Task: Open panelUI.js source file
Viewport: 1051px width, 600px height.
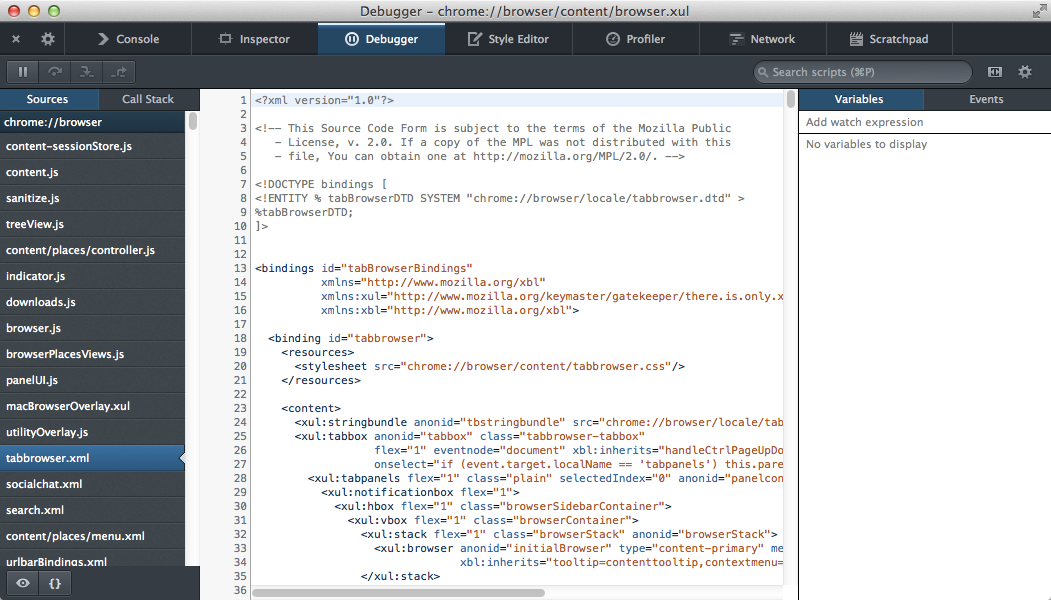Action: tap(92, 380)
